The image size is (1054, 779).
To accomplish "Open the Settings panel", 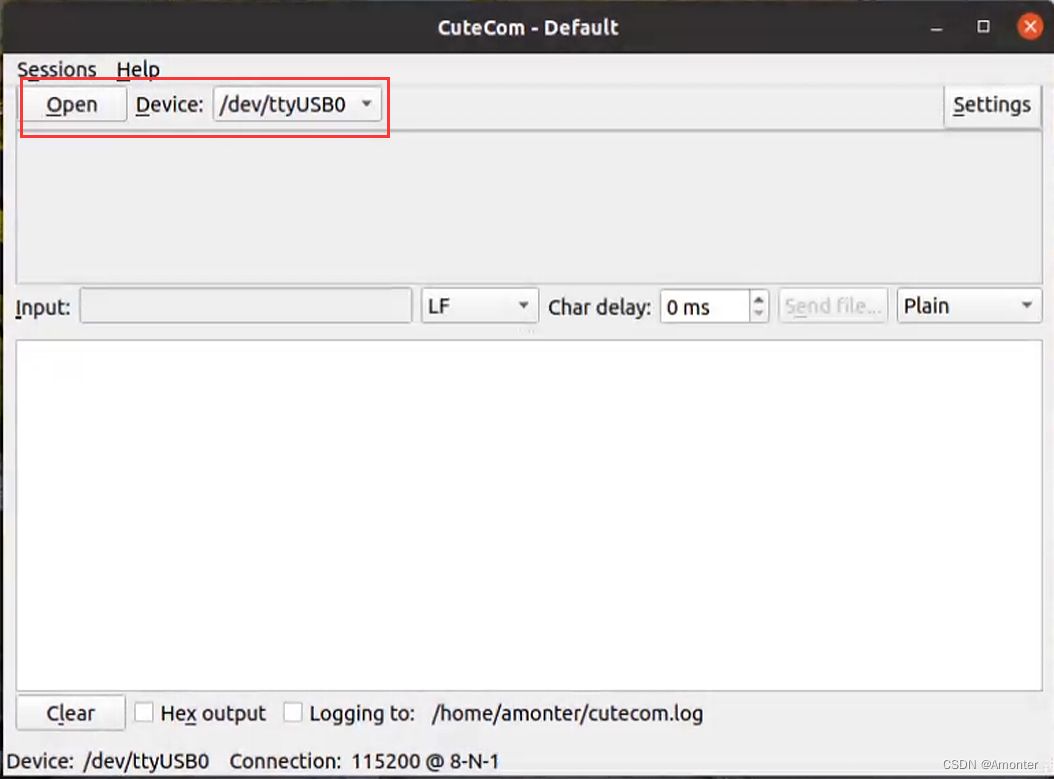I will tap(991, 104).
